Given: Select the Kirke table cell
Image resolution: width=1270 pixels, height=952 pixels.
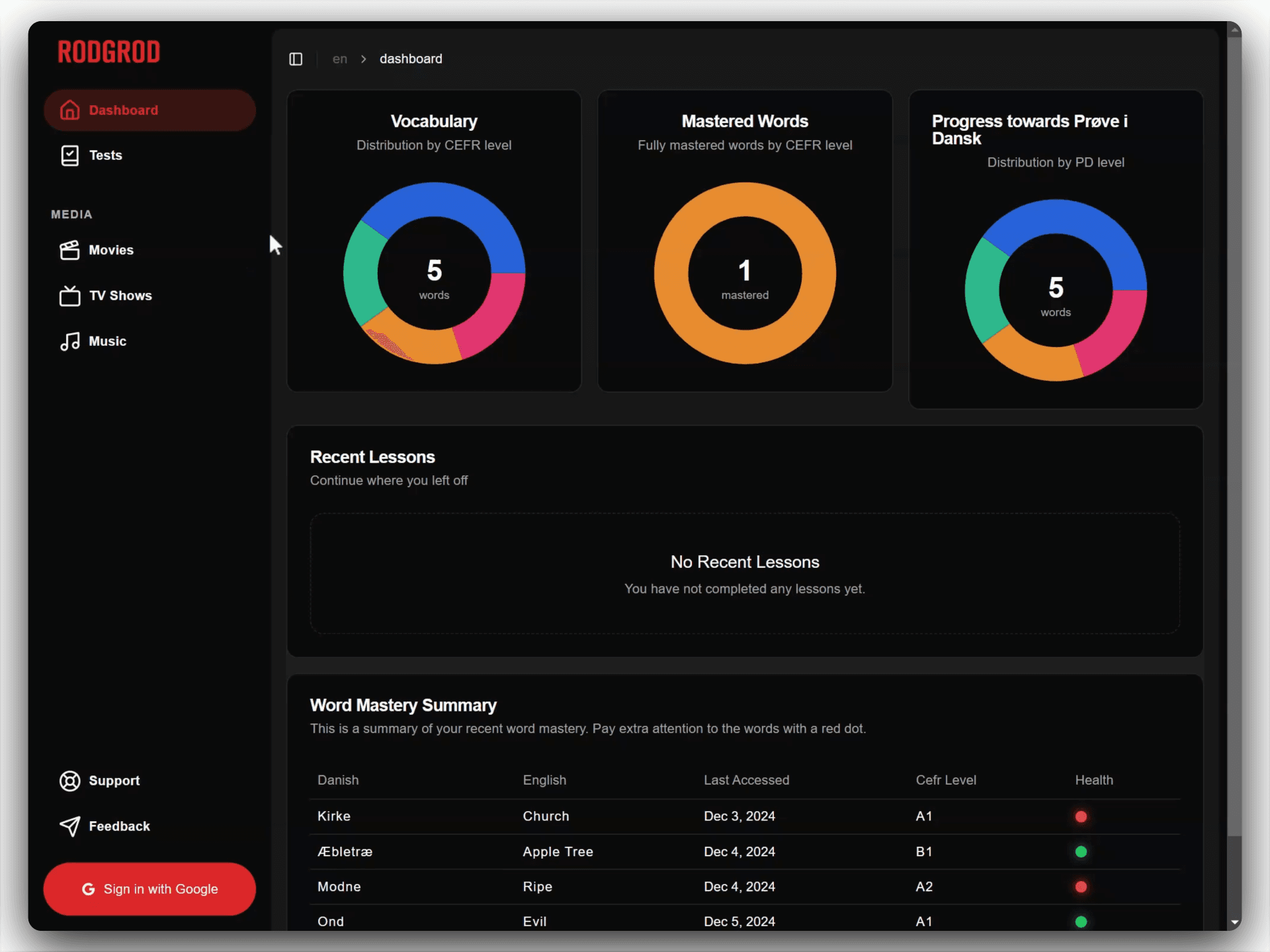Looking at the screenshot, I should click(x=334, y=816).
